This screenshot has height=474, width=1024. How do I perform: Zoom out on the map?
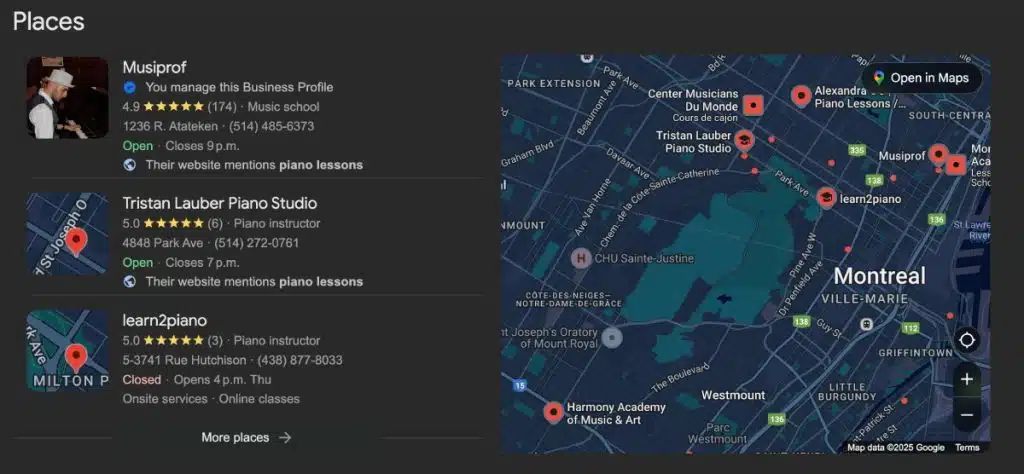[967, 415]
